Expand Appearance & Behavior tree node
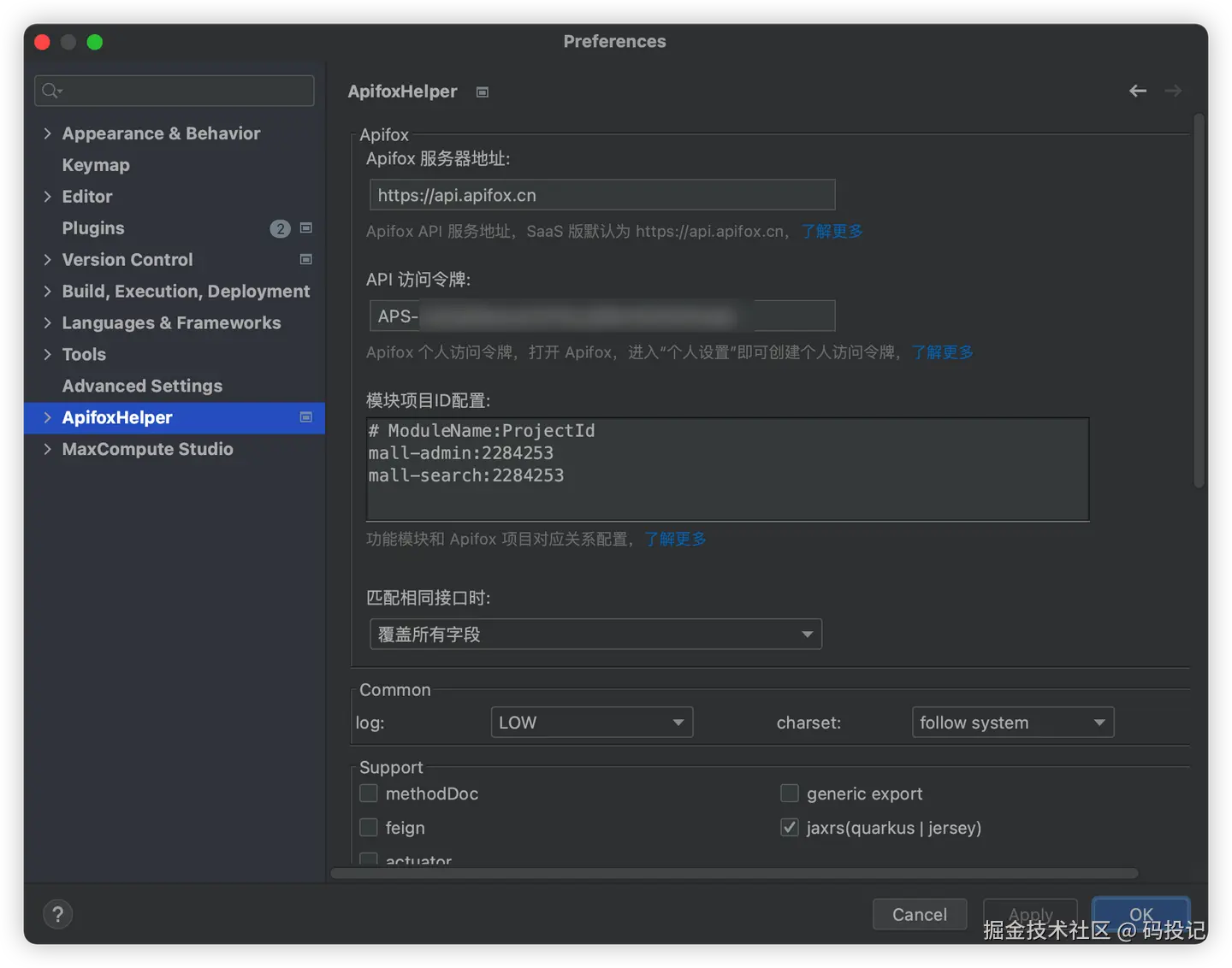This screenshot has width=1232, height=968. pyautogui.click(x=47, y=133)
